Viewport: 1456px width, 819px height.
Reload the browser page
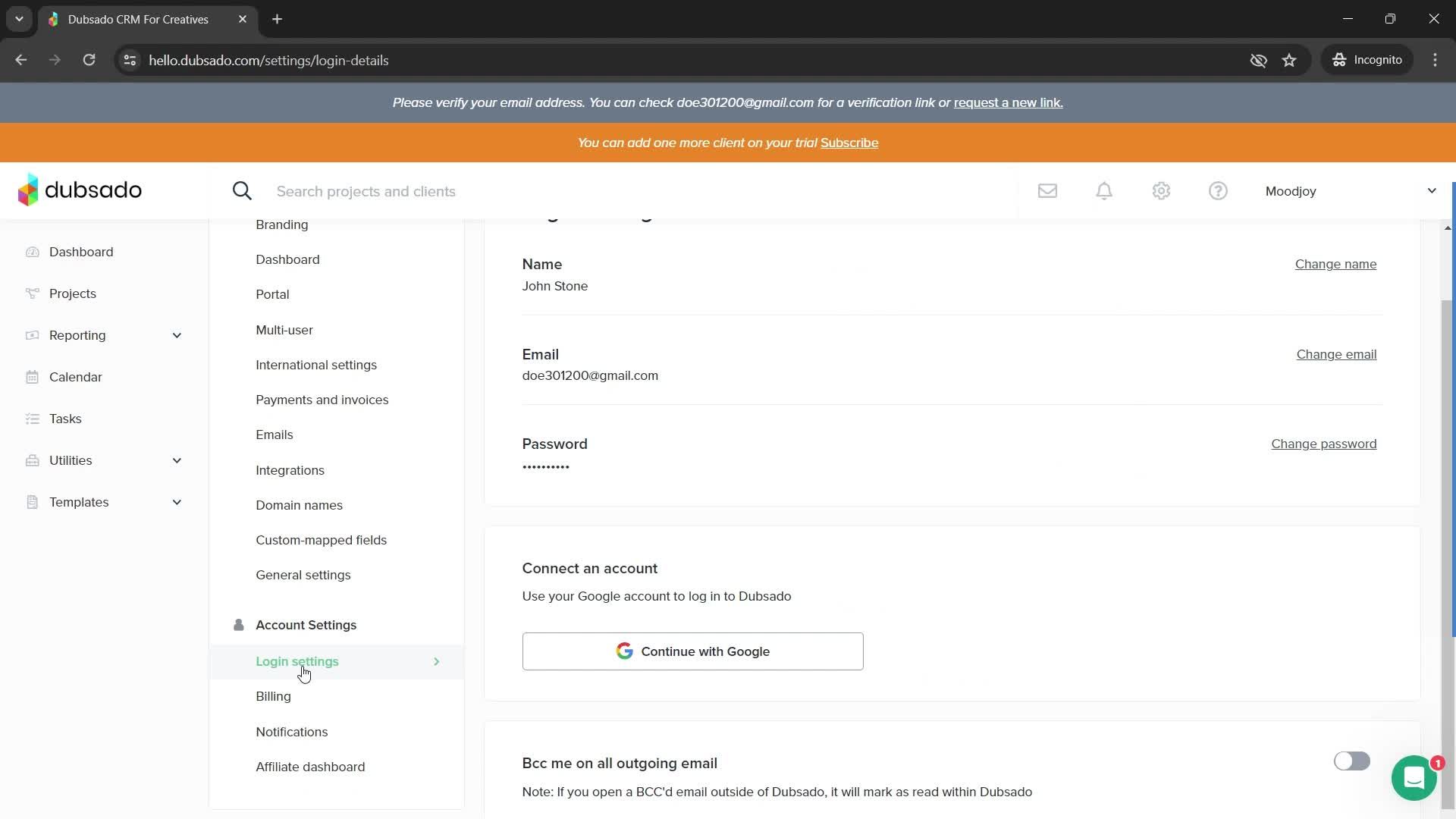tap(89, 60)
